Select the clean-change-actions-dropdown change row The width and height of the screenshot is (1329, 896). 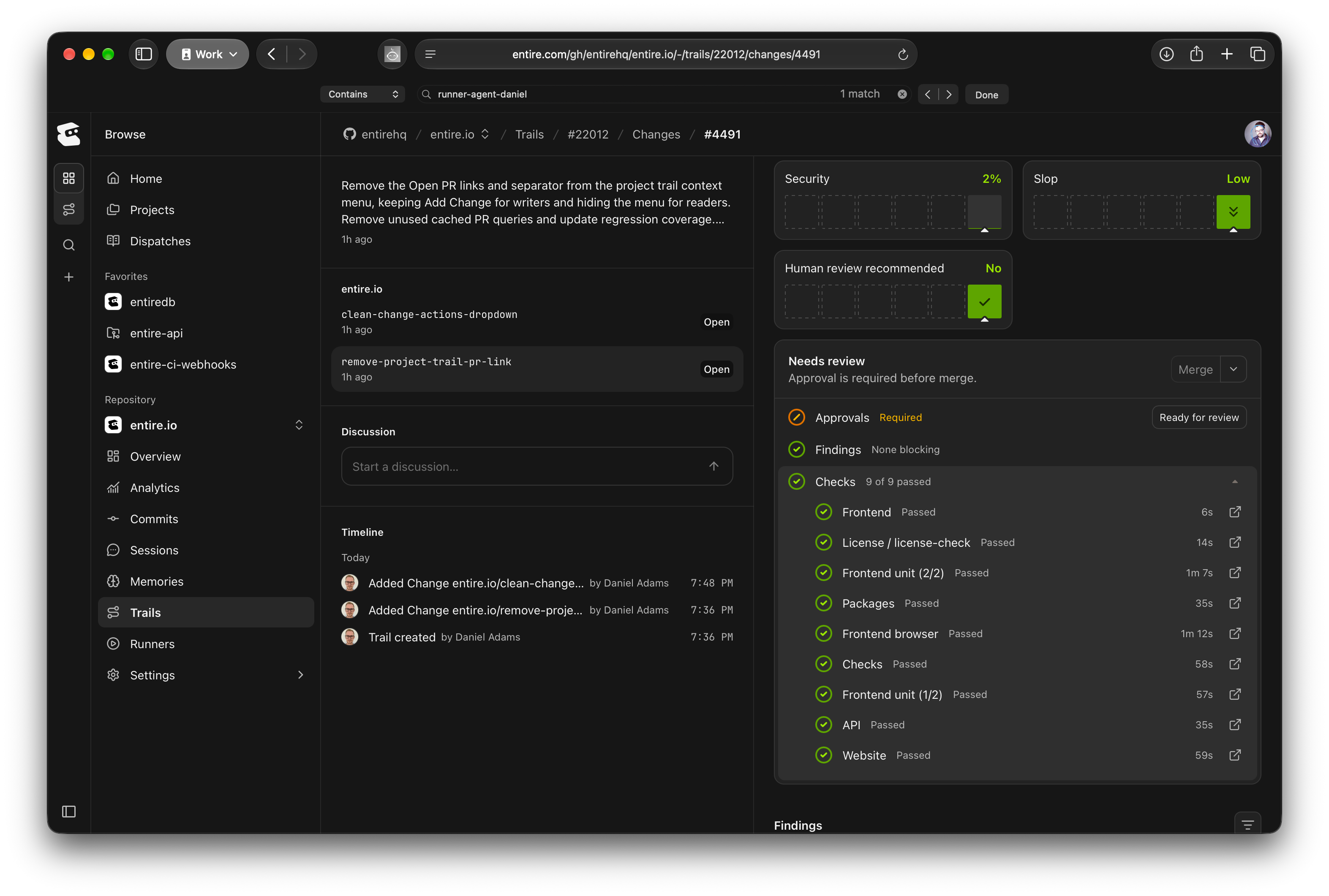(537, 322)
